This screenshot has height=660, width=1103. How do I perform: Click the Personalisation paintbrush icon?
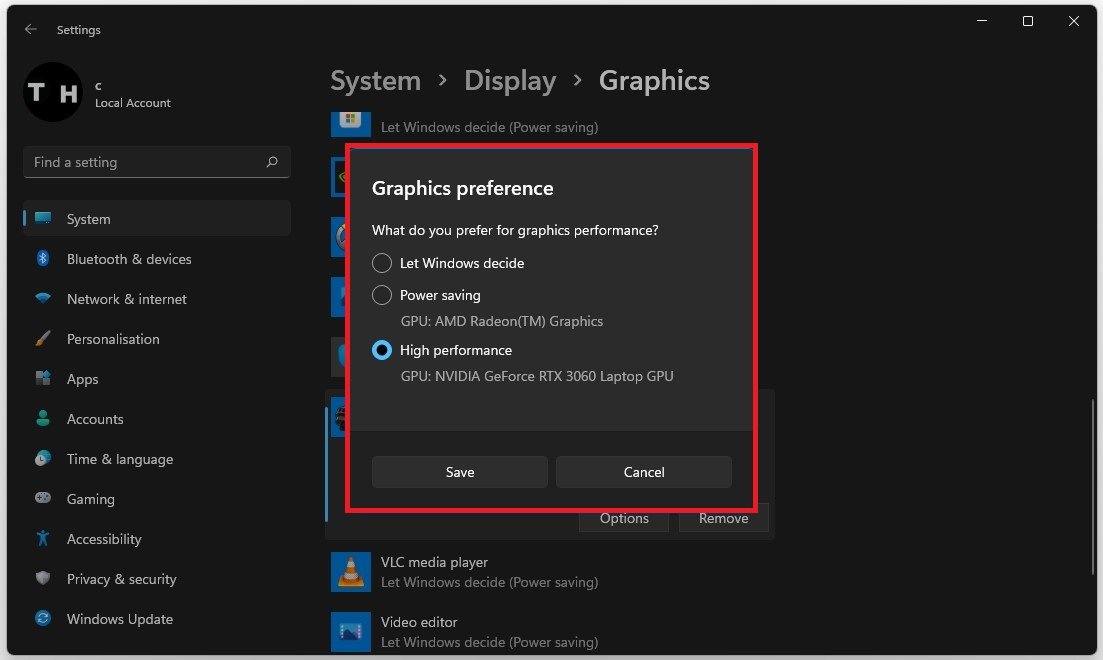pos(43,339)
